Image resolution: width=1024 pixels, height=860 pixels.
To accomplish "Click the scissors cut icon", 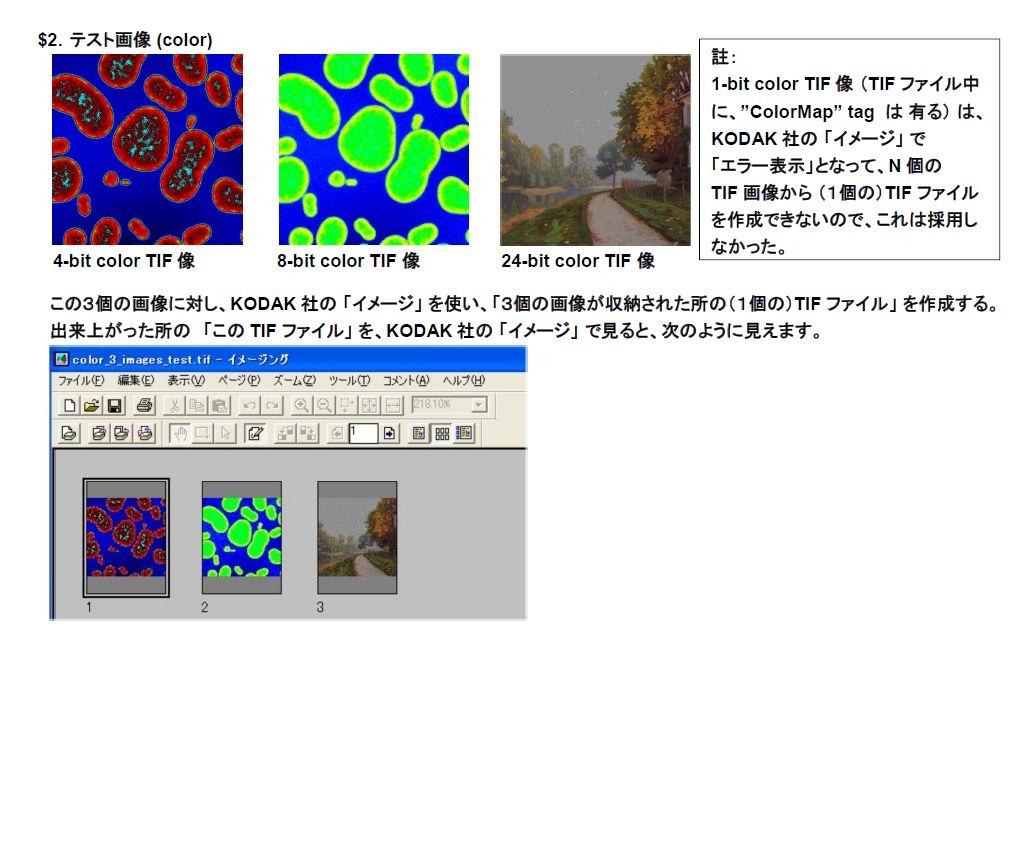I will pyautogui.click(x=174, y=406).
